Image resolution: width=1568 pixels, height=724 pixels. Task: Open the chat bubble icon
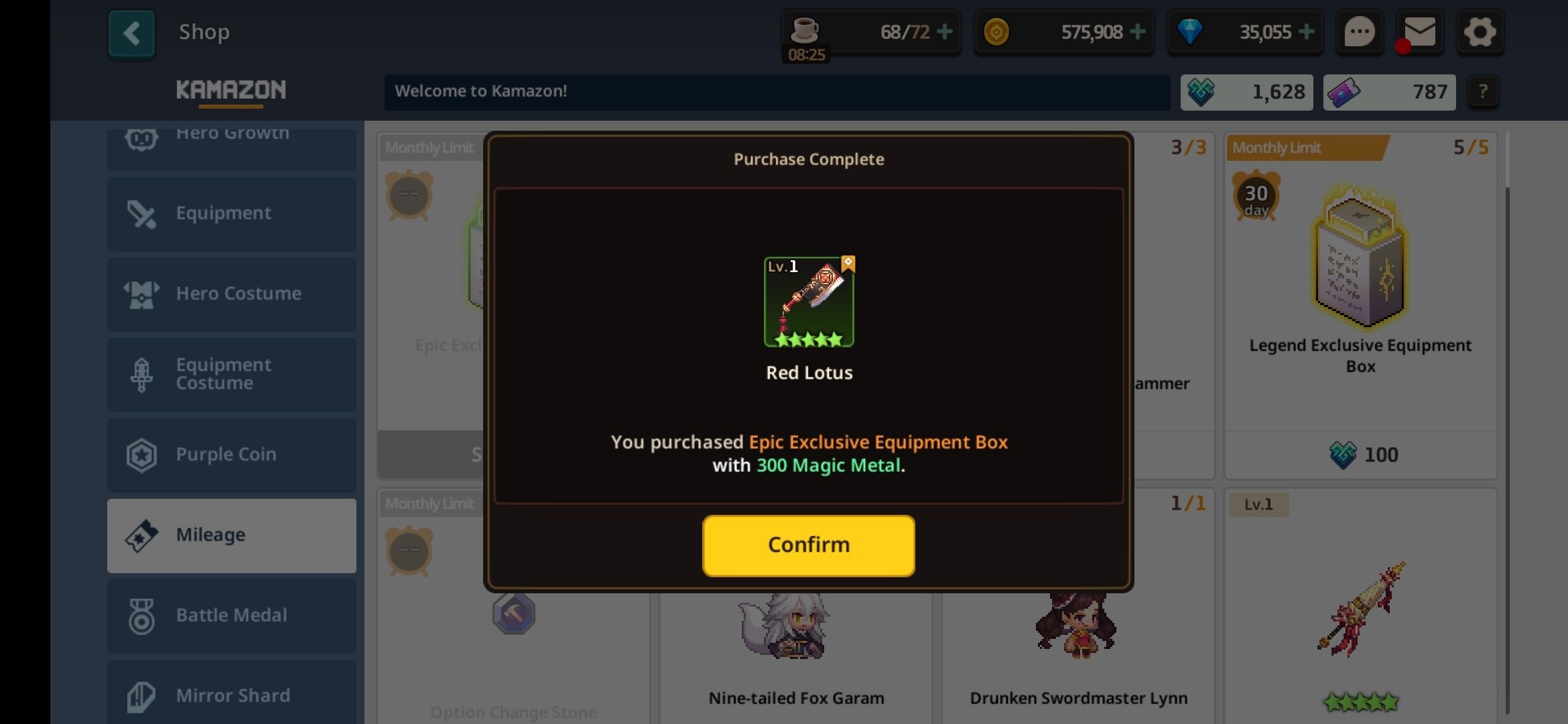point(1359,32)
